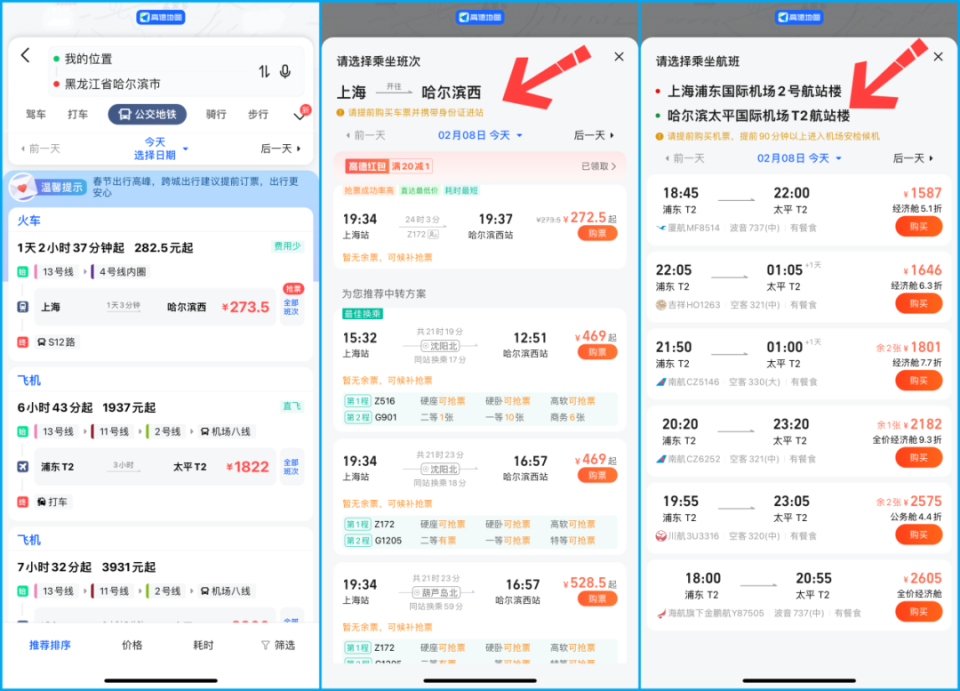The image size is (960, 691).
Task: Tap the 葫芦岛北 transfer station label
Action: (x=436, y=592)
